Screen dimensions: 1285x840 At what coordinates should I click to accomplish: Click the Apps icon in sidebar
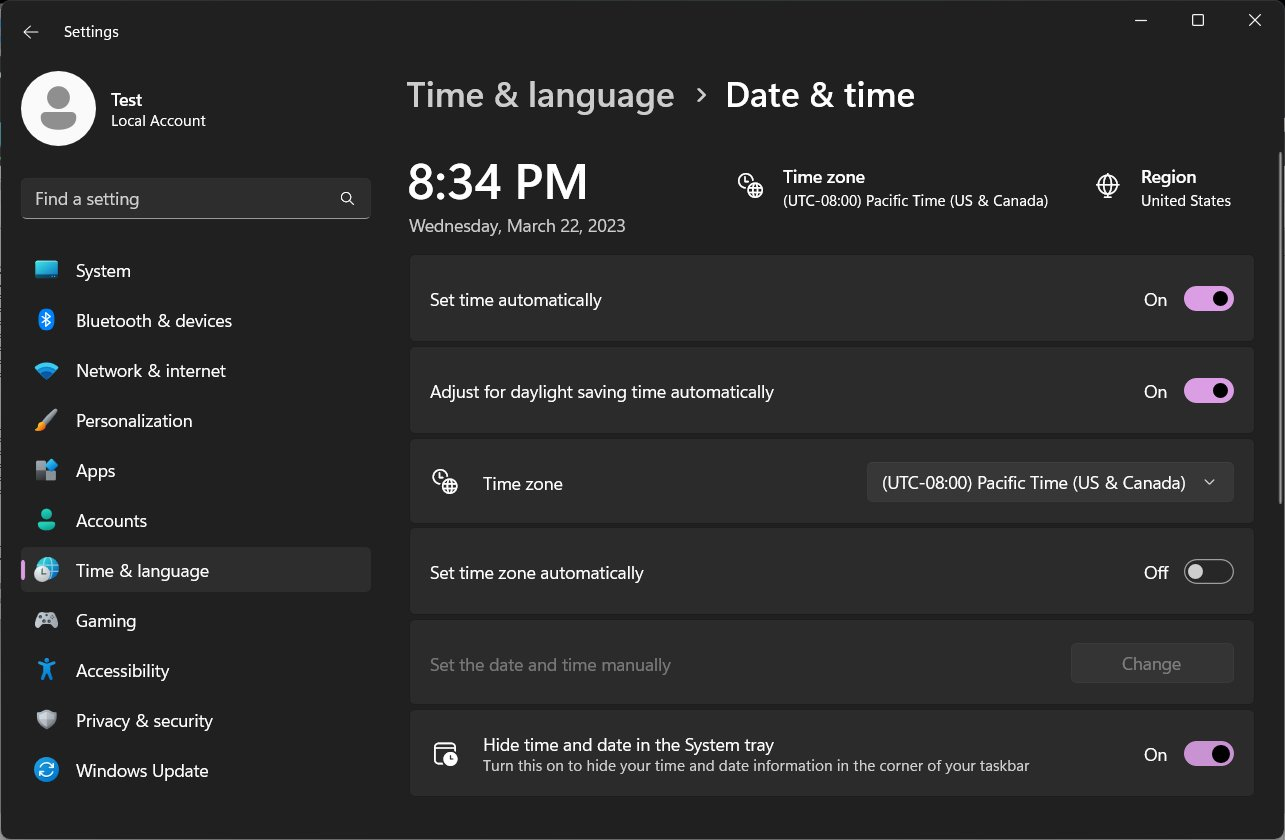[x=46, y=470]
